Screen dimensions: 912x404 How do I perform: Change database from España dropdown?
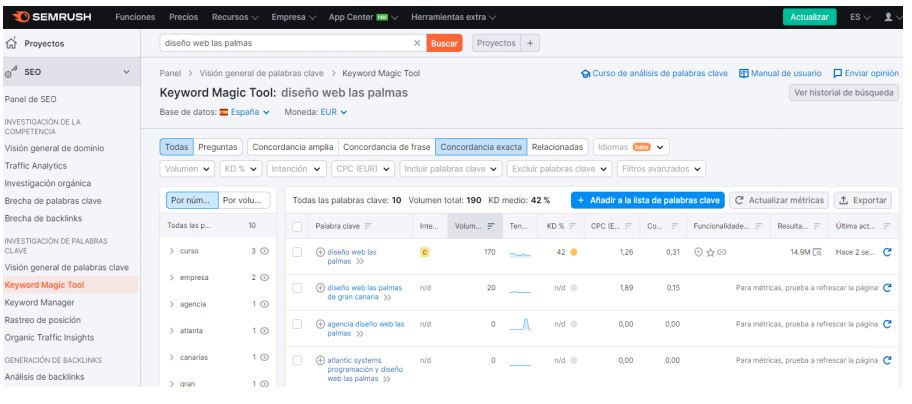(245, 112)
